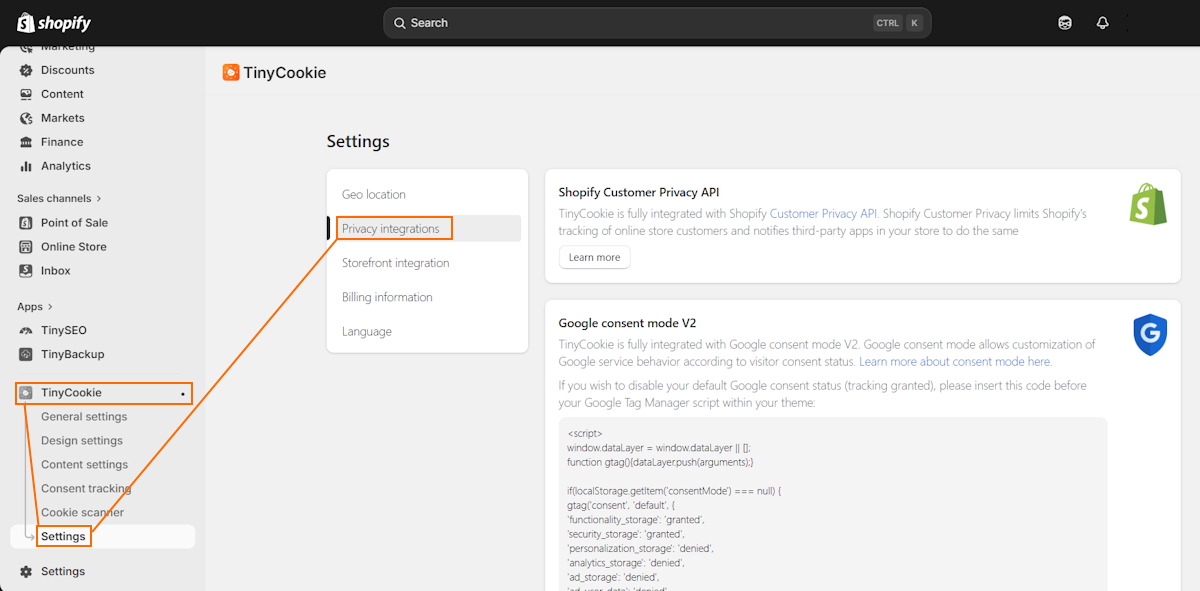Click the Shopify logo in the top bar
The height and width of the screenshot is (591, 1200).
tap(52, 22)
